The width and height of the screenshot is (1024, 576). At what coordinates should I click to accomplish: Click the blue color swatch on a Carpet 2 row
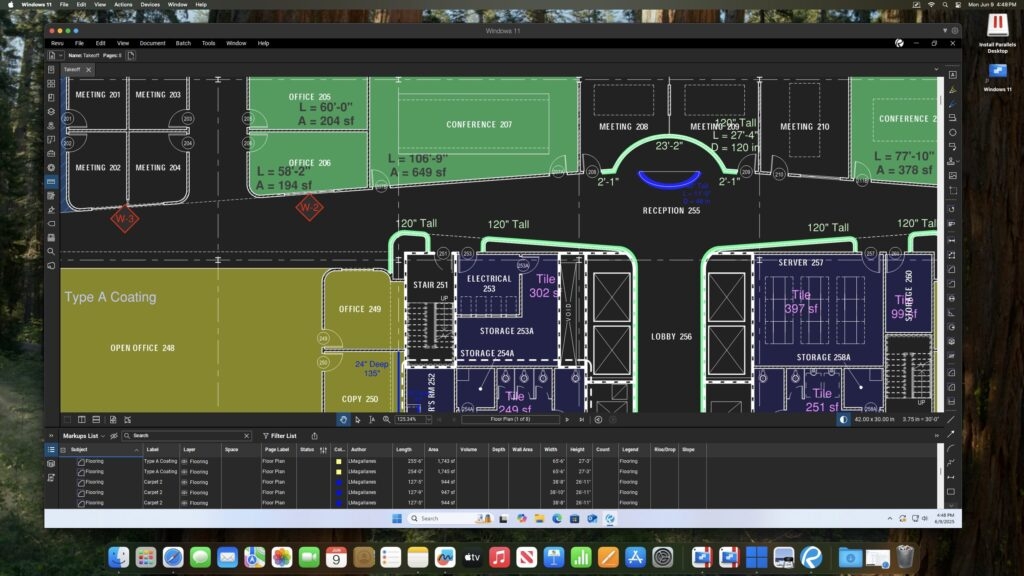click(x=338, y=481)
